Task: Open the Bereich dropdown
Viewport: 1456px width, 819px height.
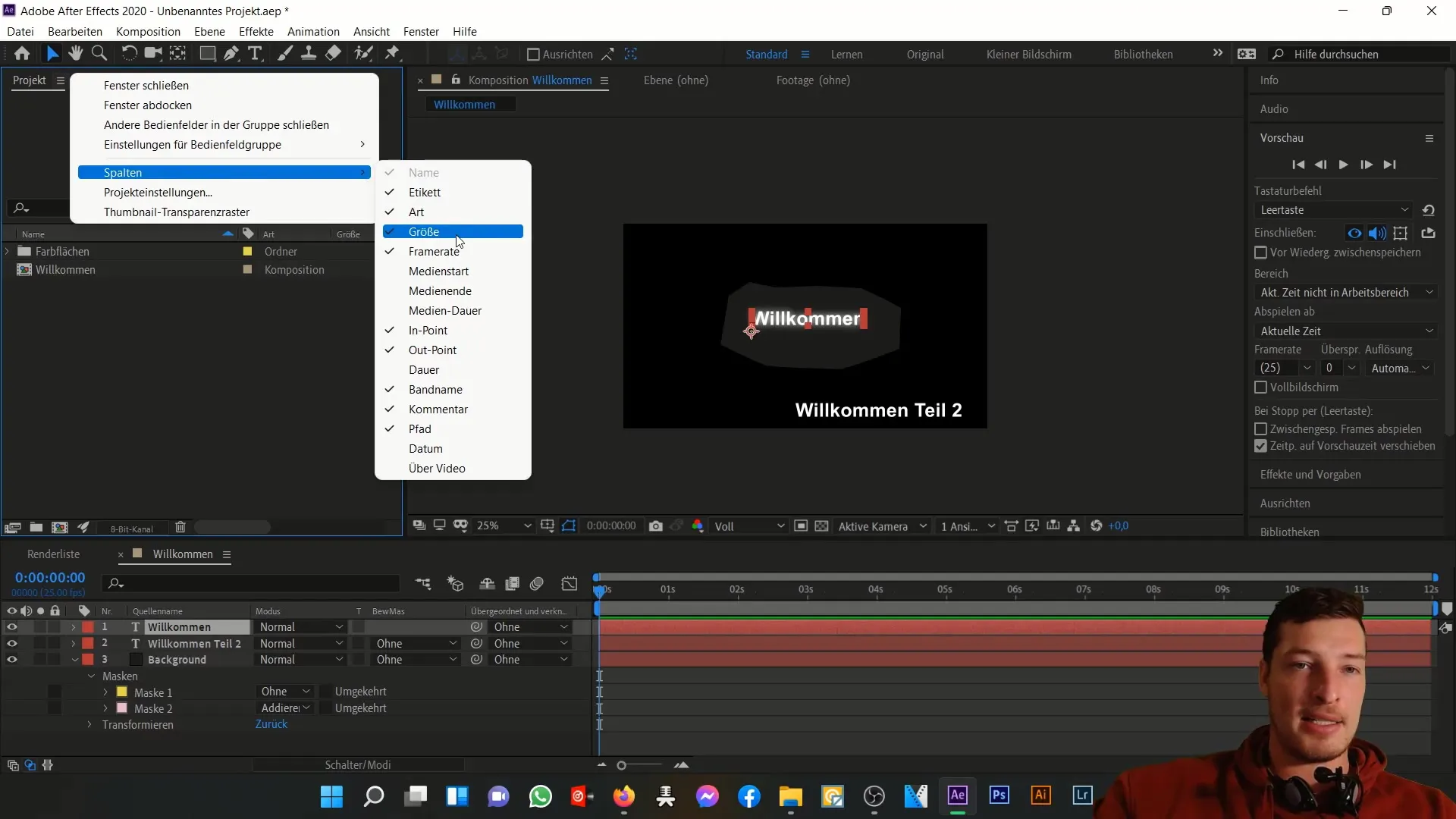Action: point(1346,293)
